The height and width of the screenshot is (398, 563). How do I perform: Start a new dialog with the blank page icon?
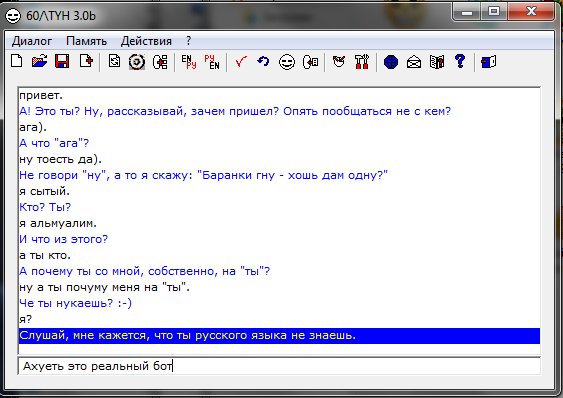(17, 61)
